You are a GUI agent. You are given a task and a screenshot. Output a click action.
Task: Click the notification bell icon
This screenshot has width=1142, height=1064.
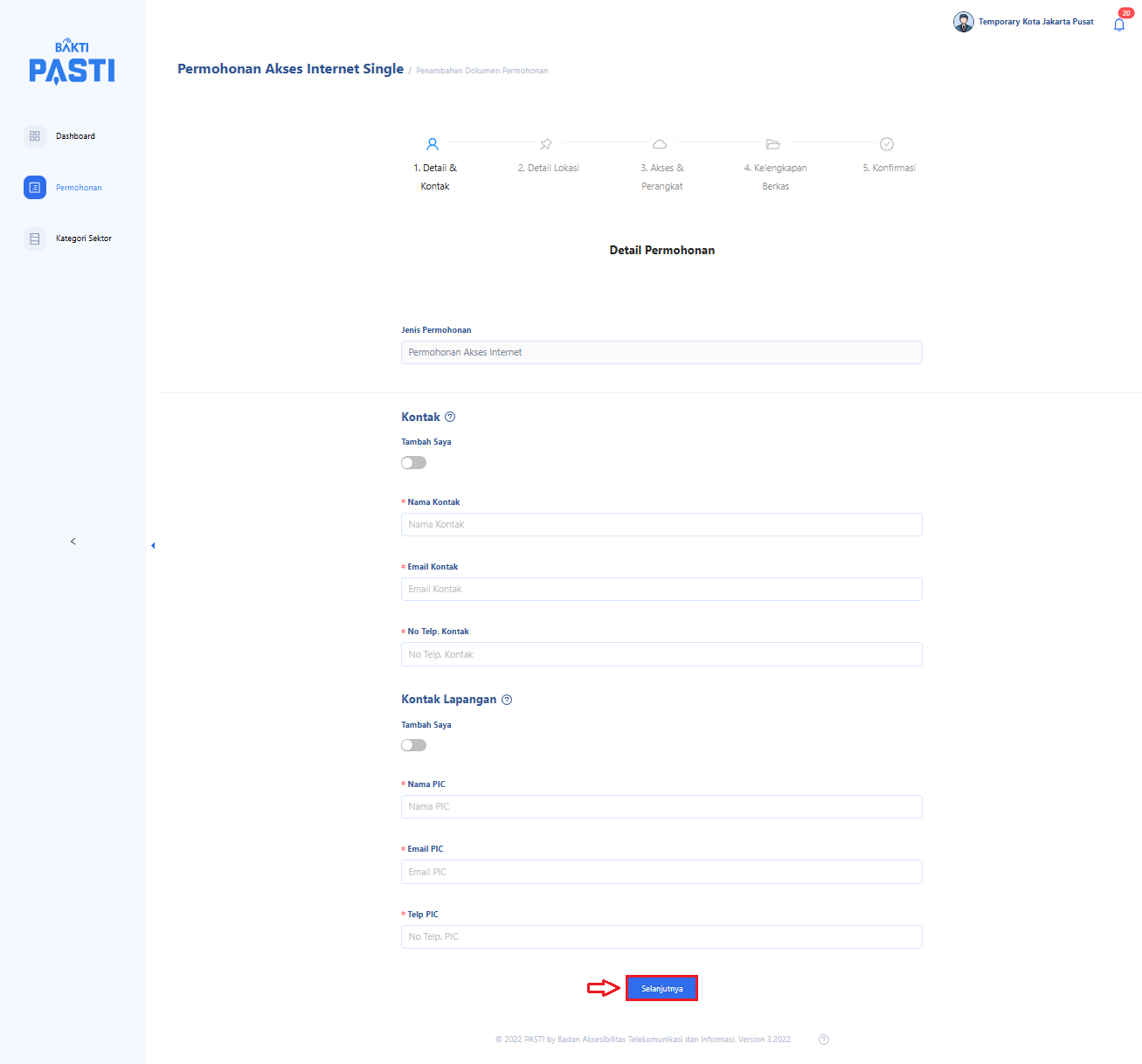[x=1118, y=24]
